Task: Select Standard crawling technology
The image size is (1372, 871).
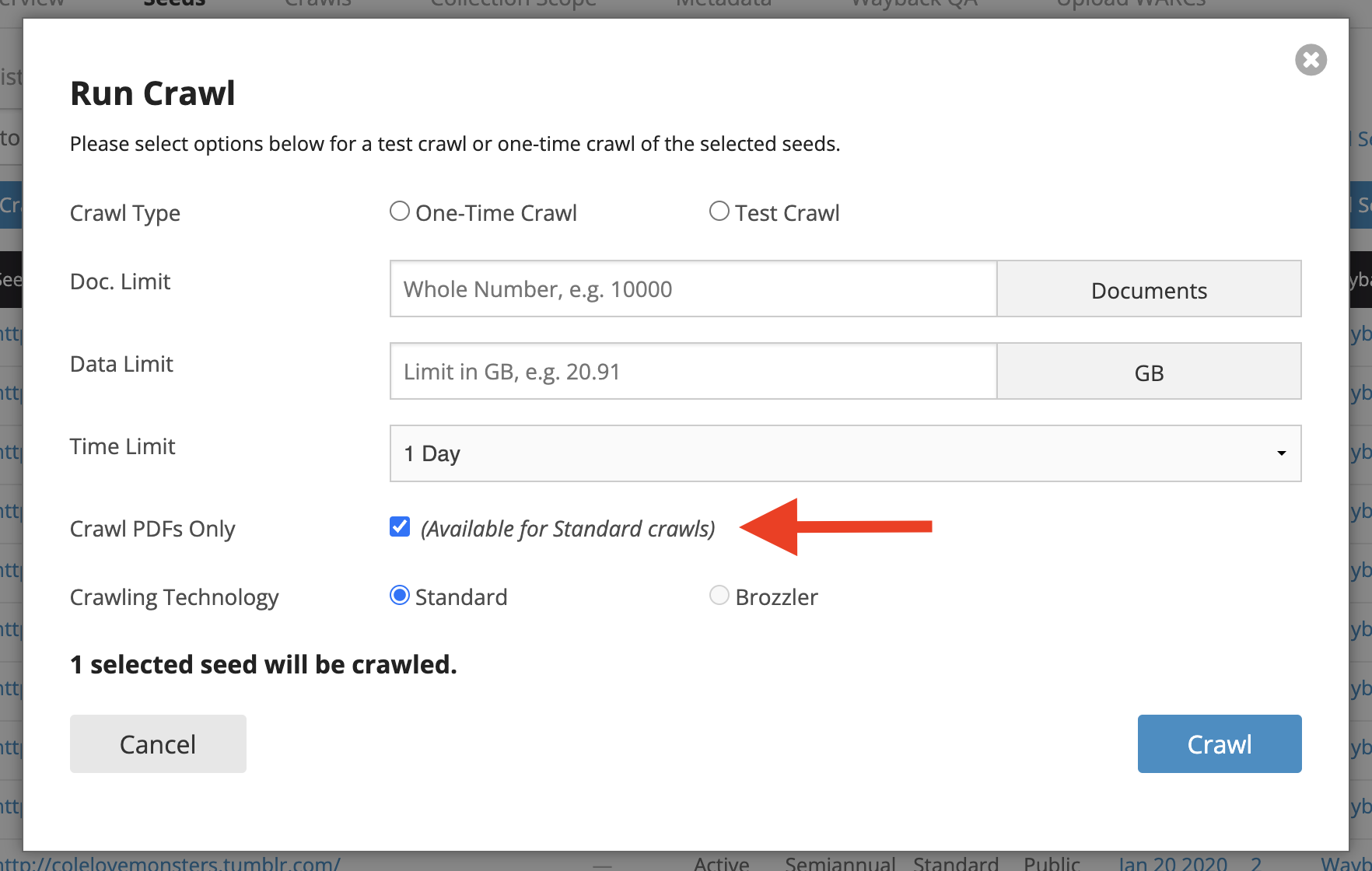Action: coord(400,596)
